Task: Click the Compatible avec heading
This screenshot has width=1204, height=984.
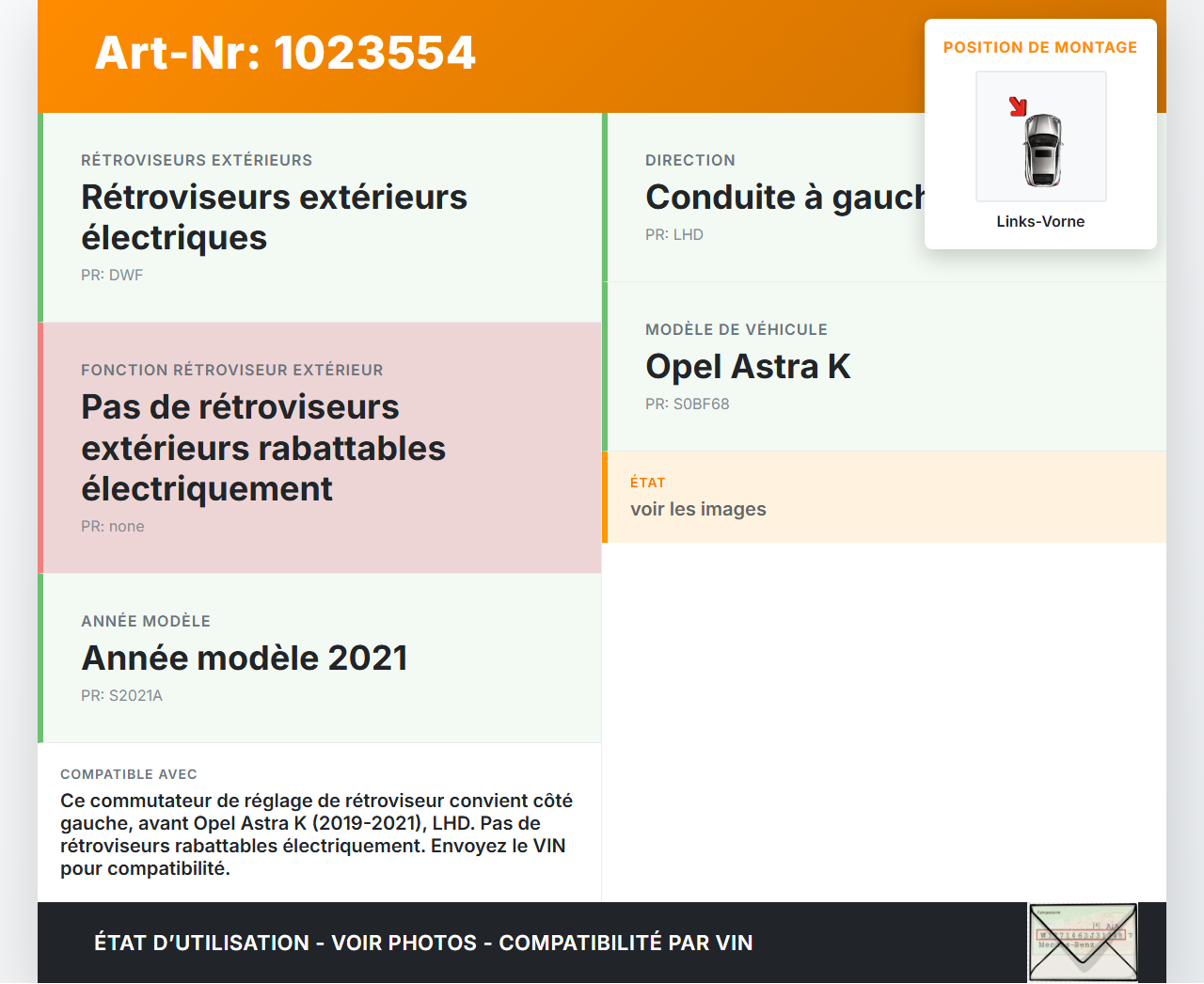Action: coord(129,774)
